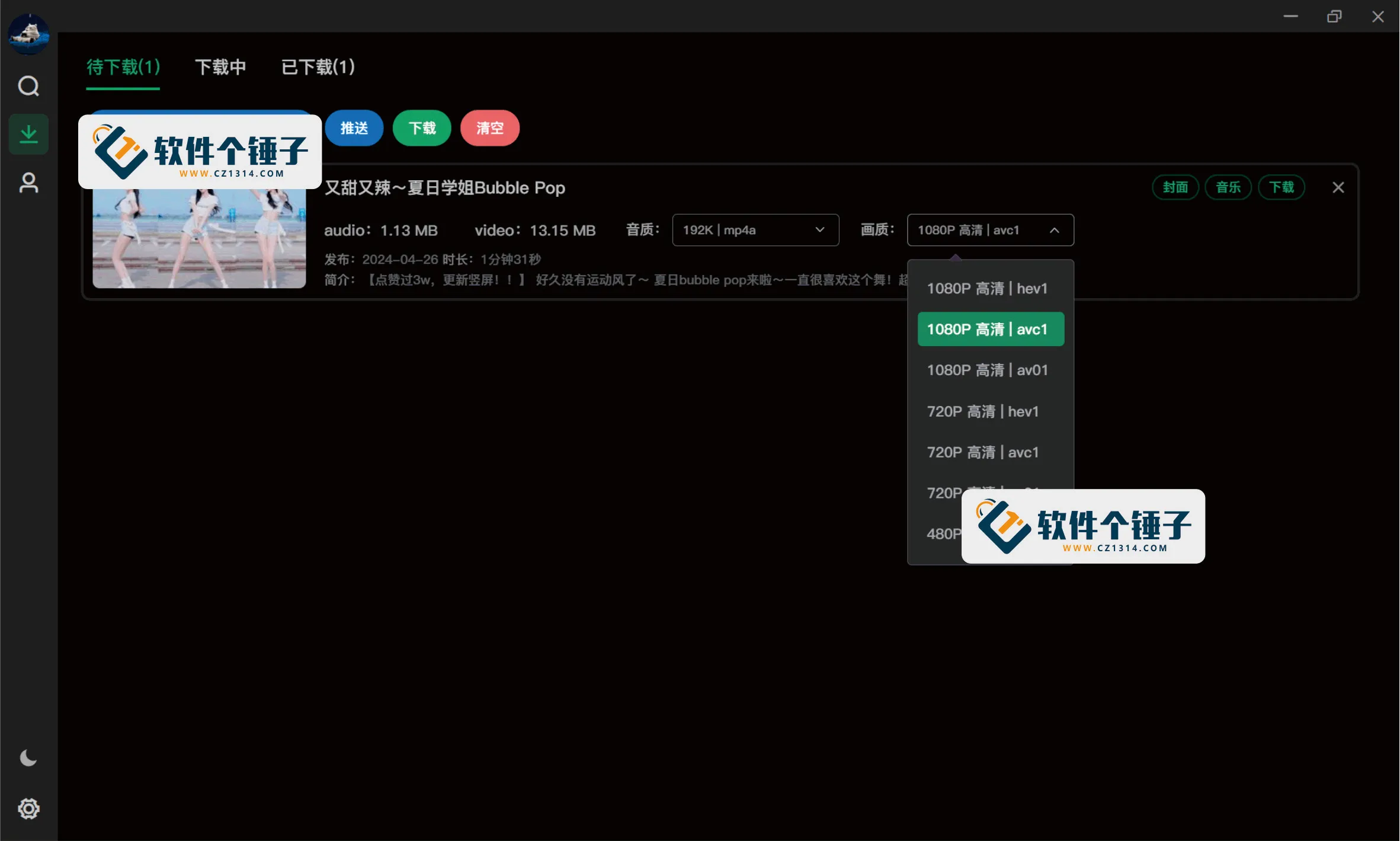This screenshot has width=1400, height=841.
Task: Collapse the 画质 quality dropdown
Action: 989,230
